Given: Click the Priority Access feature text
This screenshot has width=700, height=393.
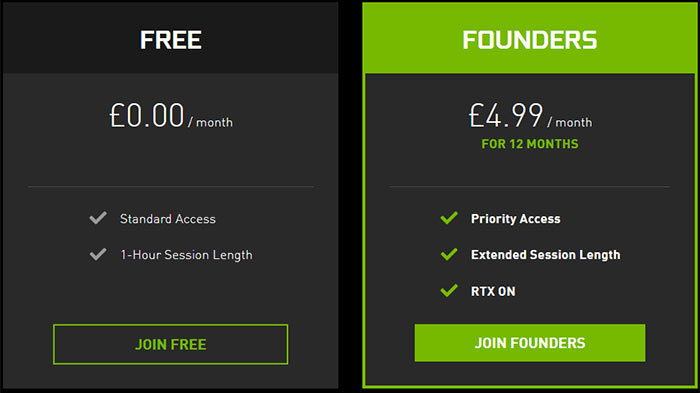Looking at the screenshot, I should point(516,219).
